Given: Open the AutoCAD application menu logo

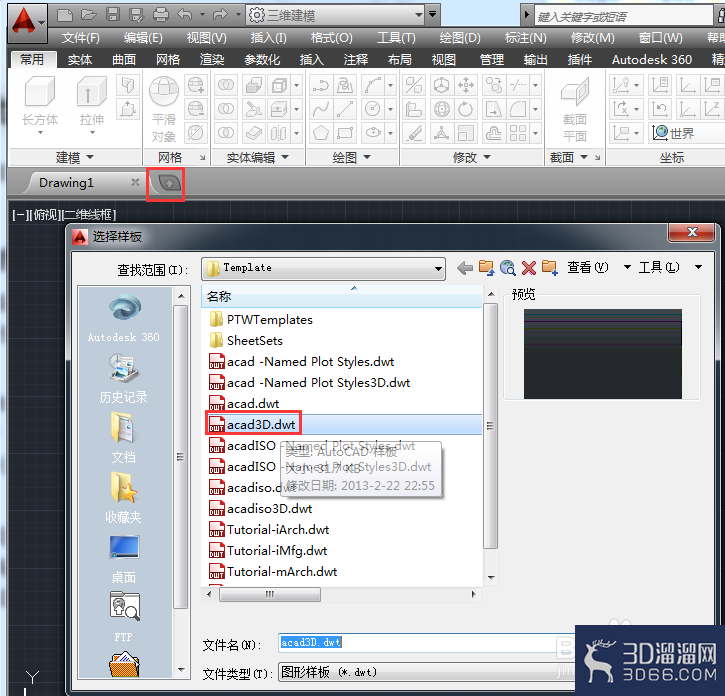Looking at the screenshot, I should click(26, 22).
